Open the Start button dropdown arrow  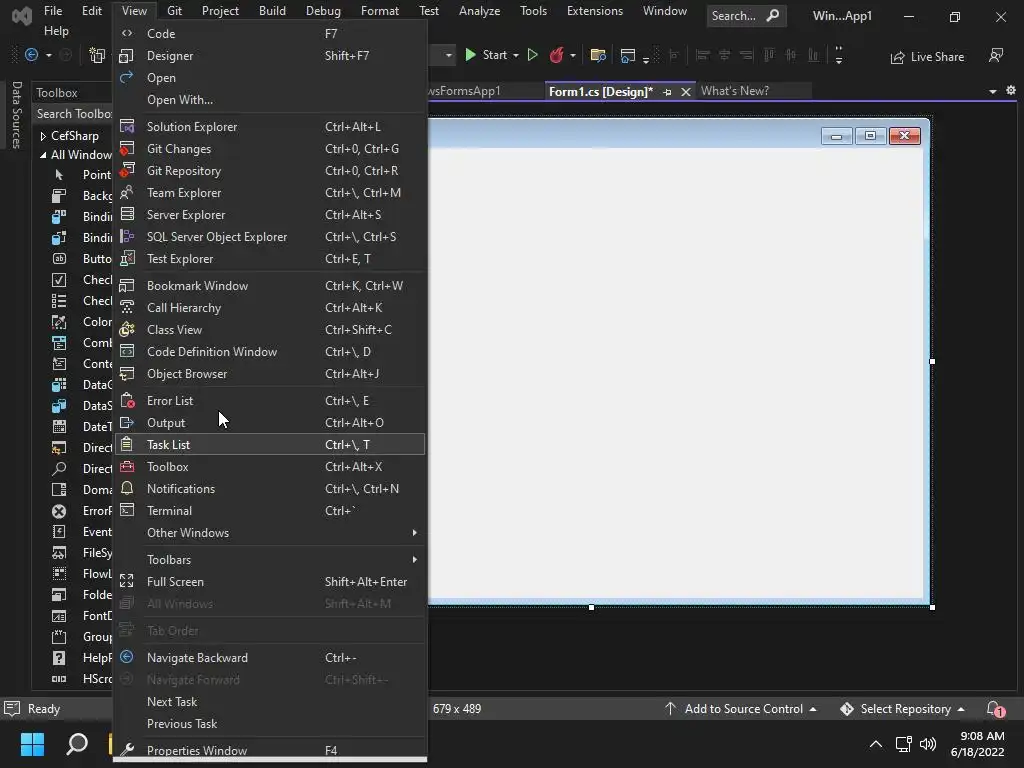pos(516,56)
